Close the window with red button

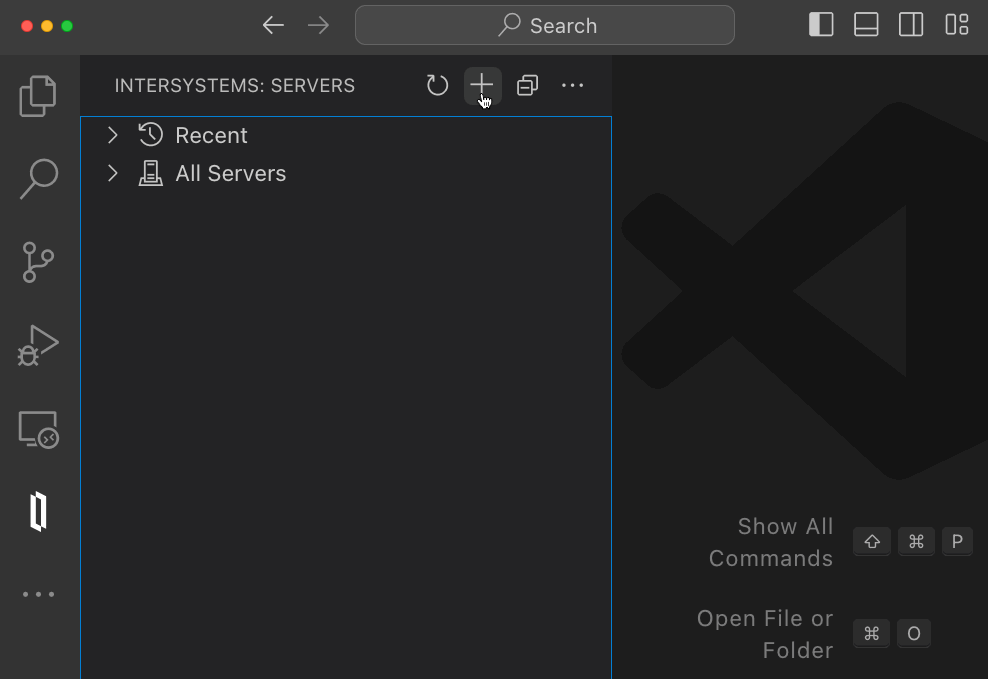26,26
